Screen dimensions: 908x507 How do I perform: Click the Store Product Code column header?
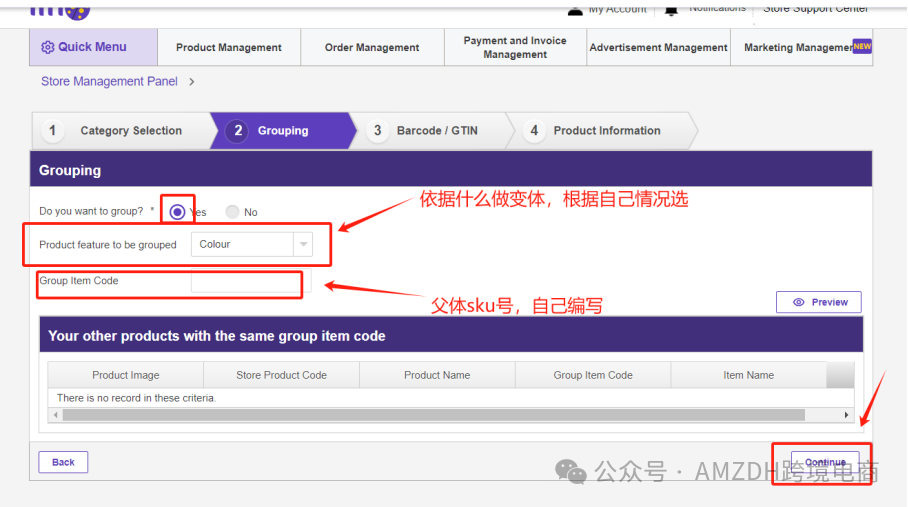281,375
